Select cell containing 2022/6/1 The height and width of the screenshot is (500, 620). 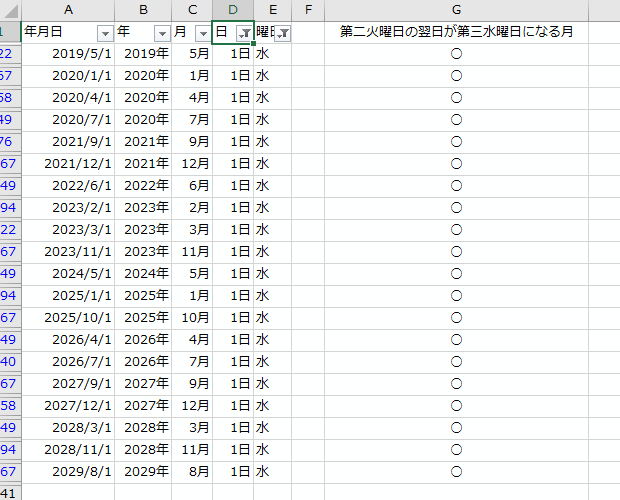(x=68, y=186)
